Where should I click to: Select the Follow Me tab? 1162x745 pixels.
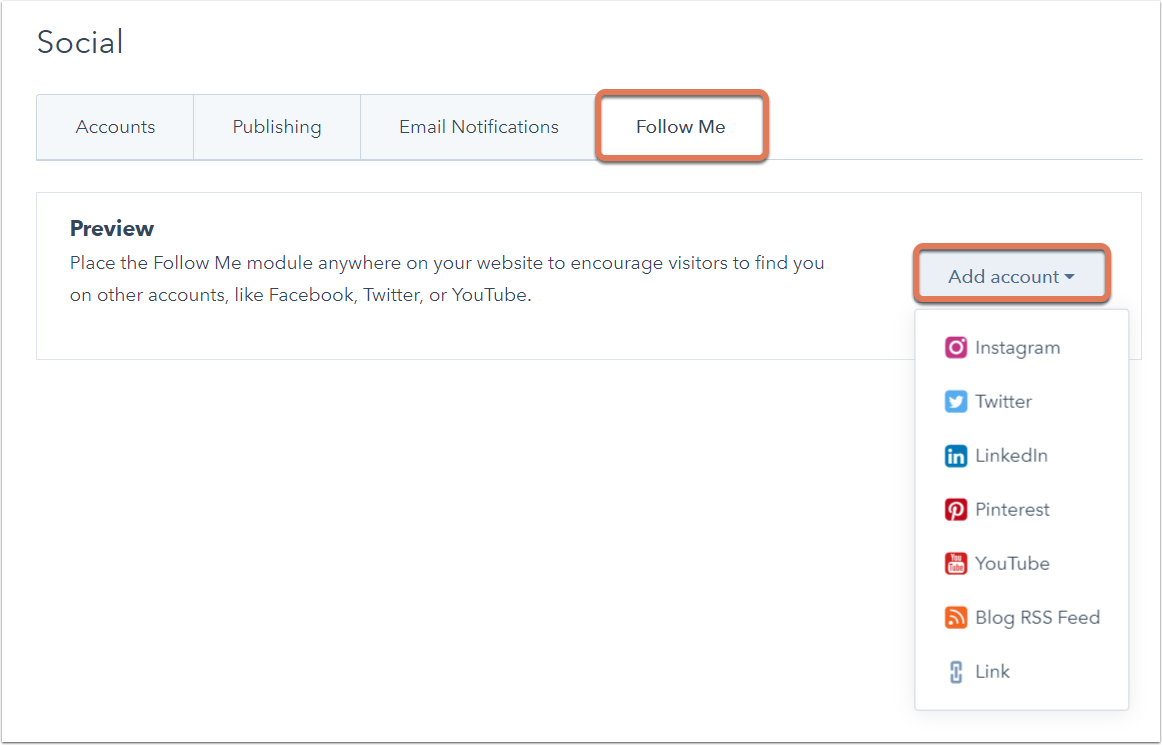tap(680, 126)
